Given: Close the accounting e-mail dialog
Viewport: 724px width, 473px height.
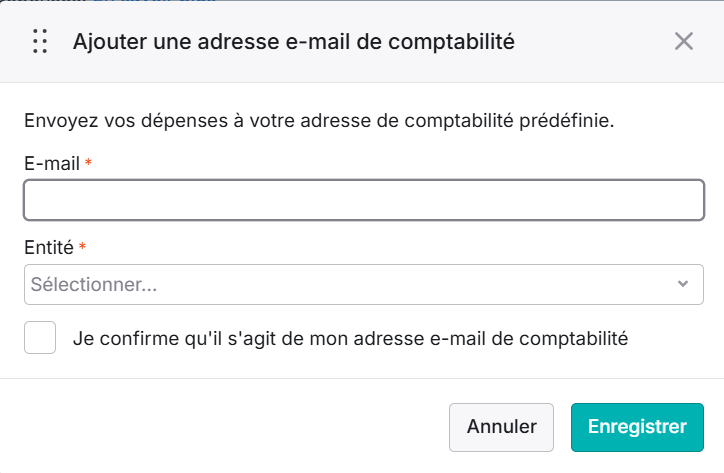Looking at the screenshot, I should click(x=683, y=41).
